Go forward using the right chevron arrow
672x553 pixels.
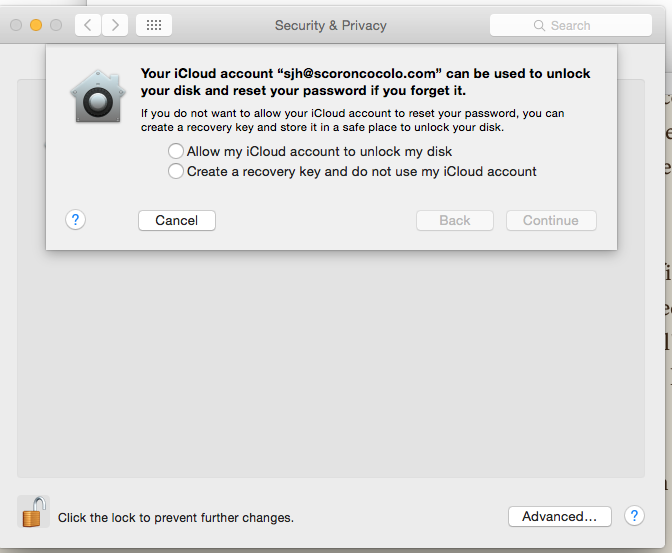(x=115, y=25)
